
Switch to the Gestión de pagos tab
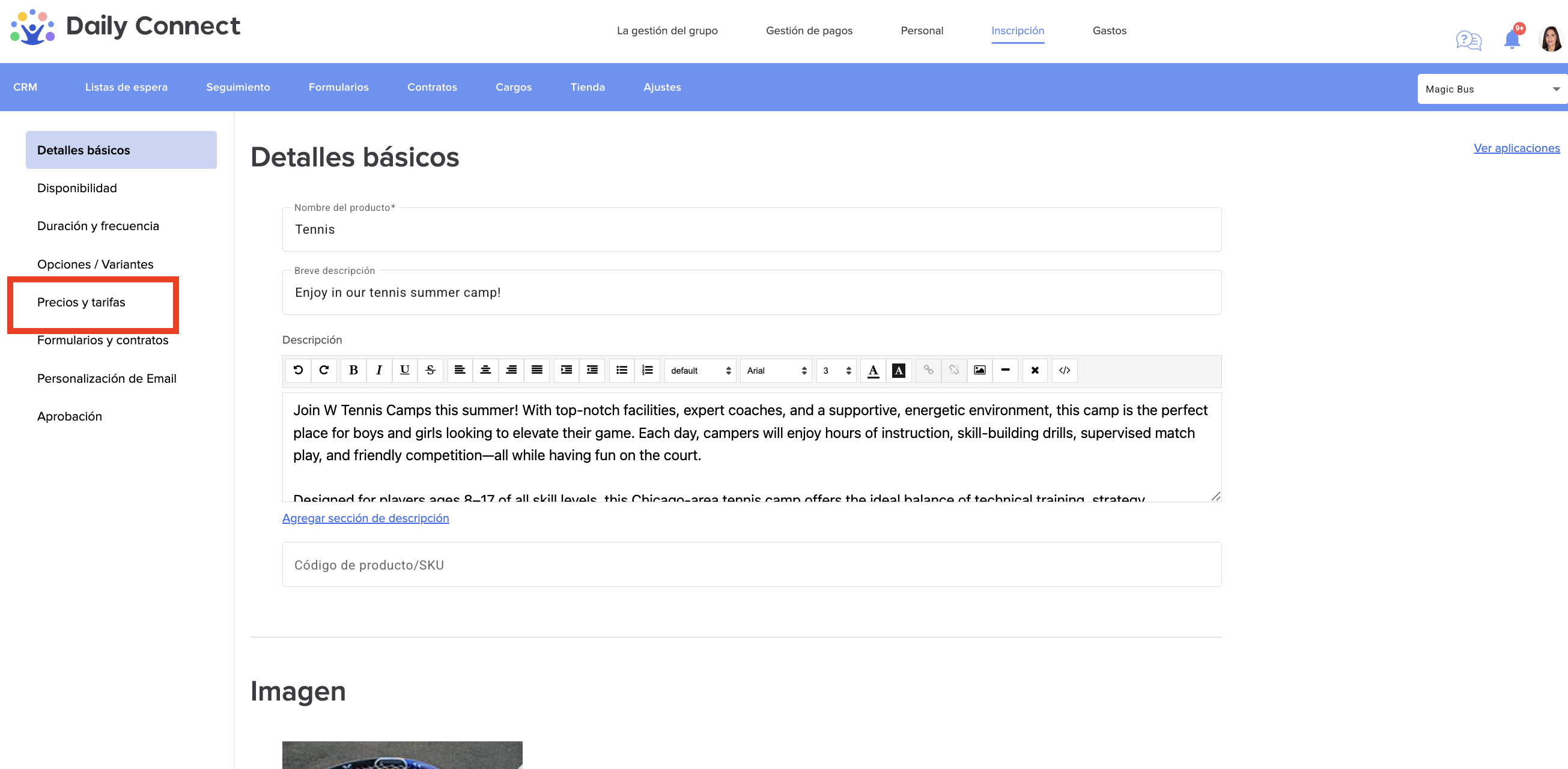pyautogui.click(x=809, y=31)
